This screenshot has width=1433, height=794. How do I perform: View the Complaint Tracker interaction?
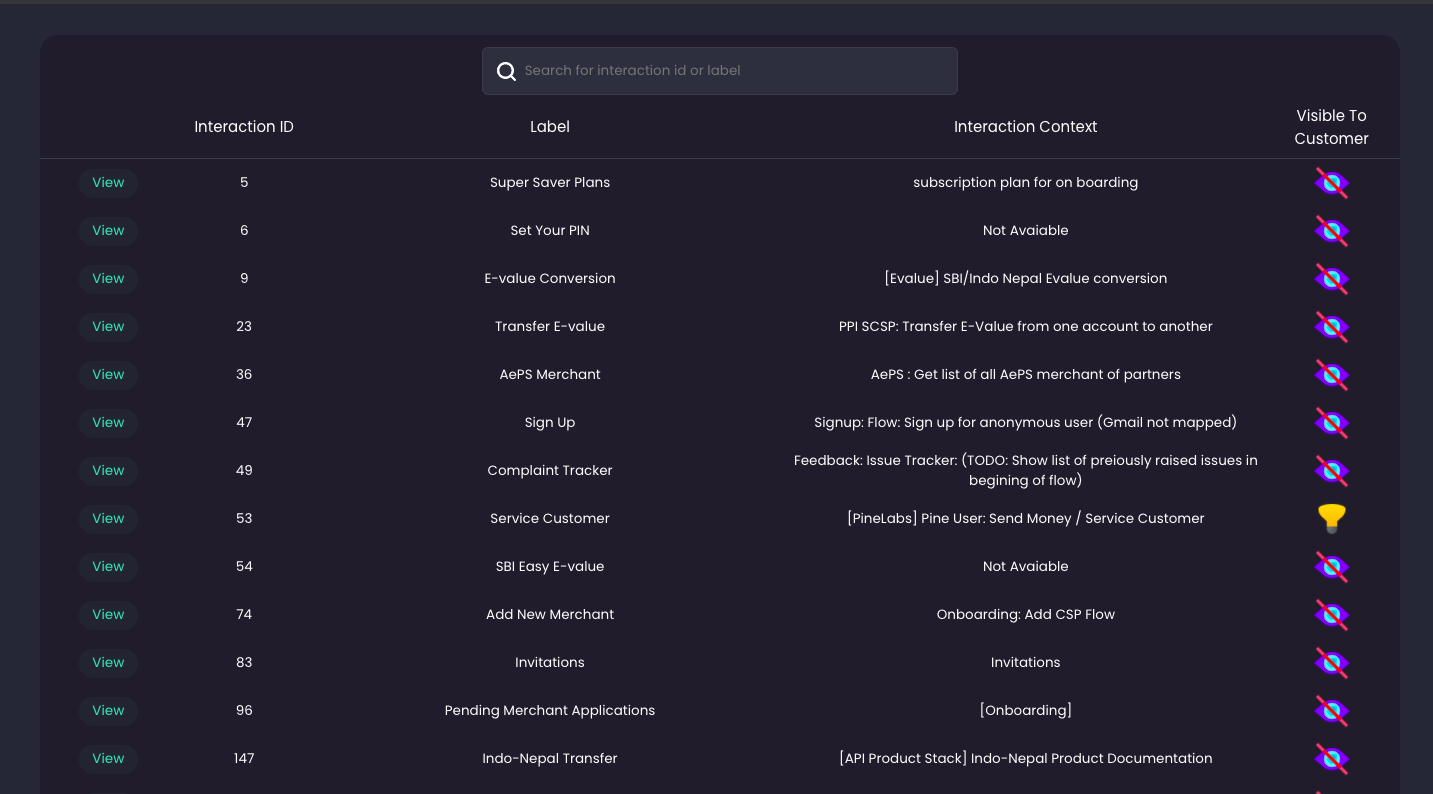click(108, 471)
